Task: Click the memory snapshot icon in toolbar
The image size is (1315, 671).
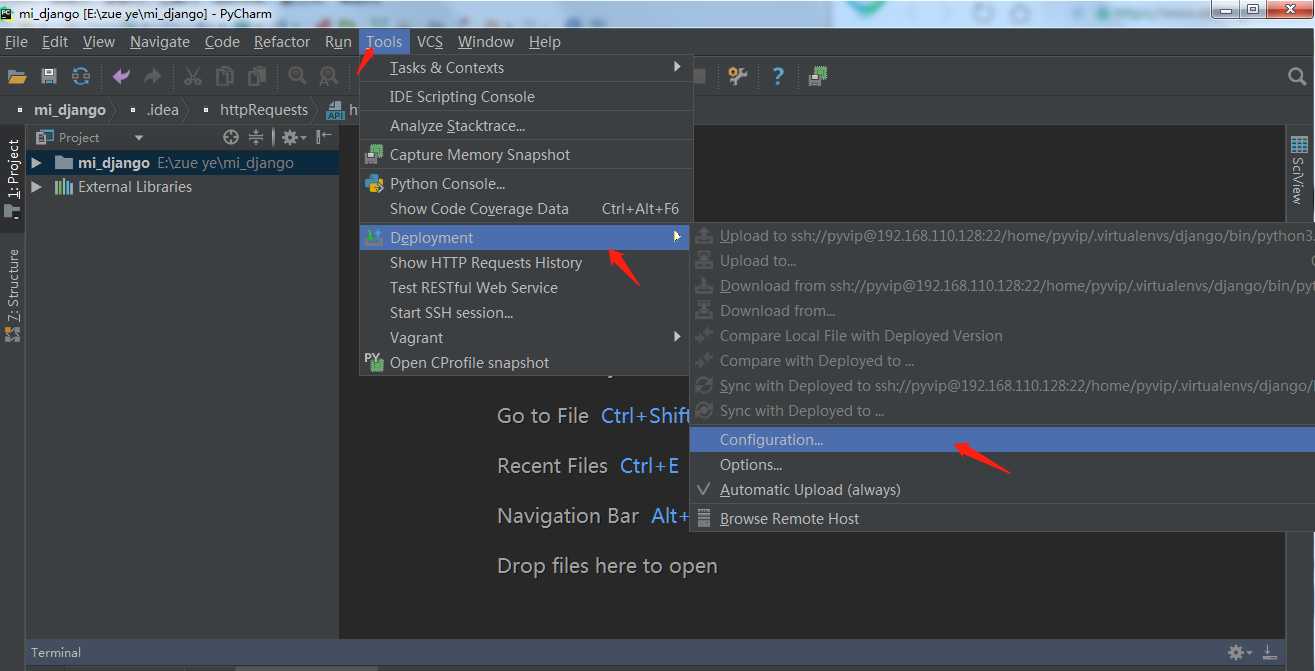Action: point(818,76)
